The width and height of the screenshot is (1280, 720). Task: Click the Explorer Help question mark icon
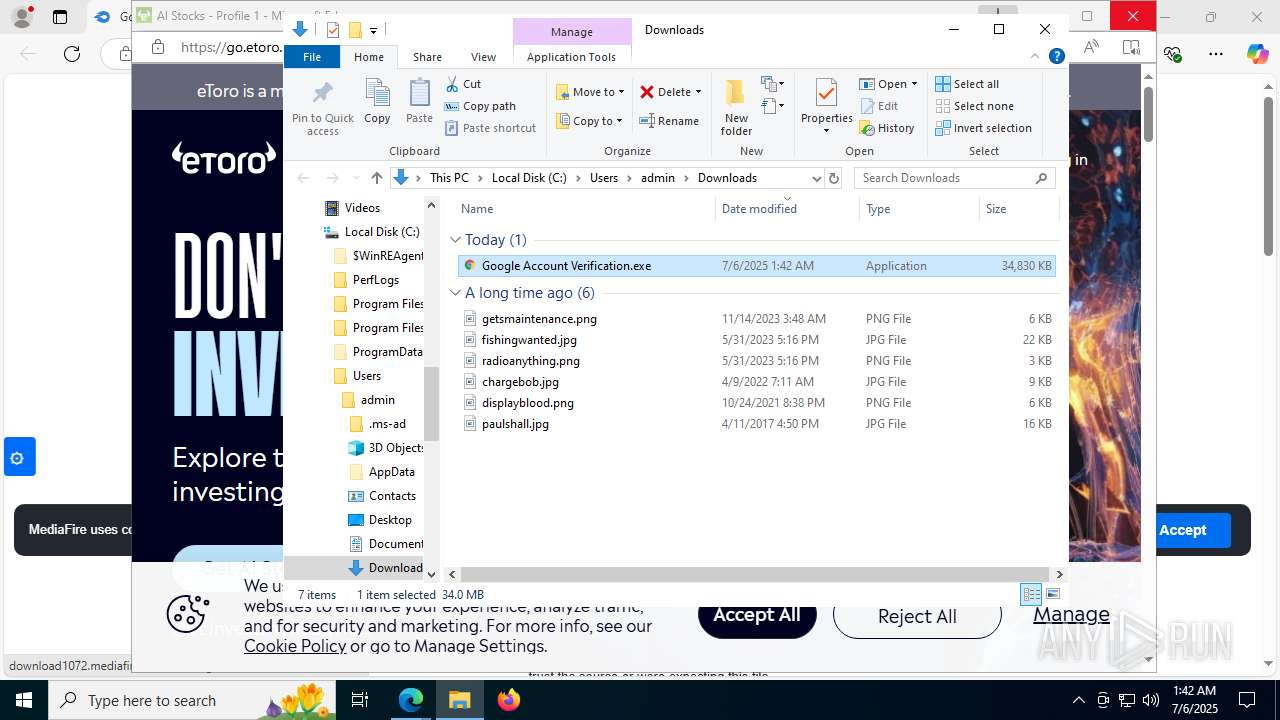point(1056,57)
